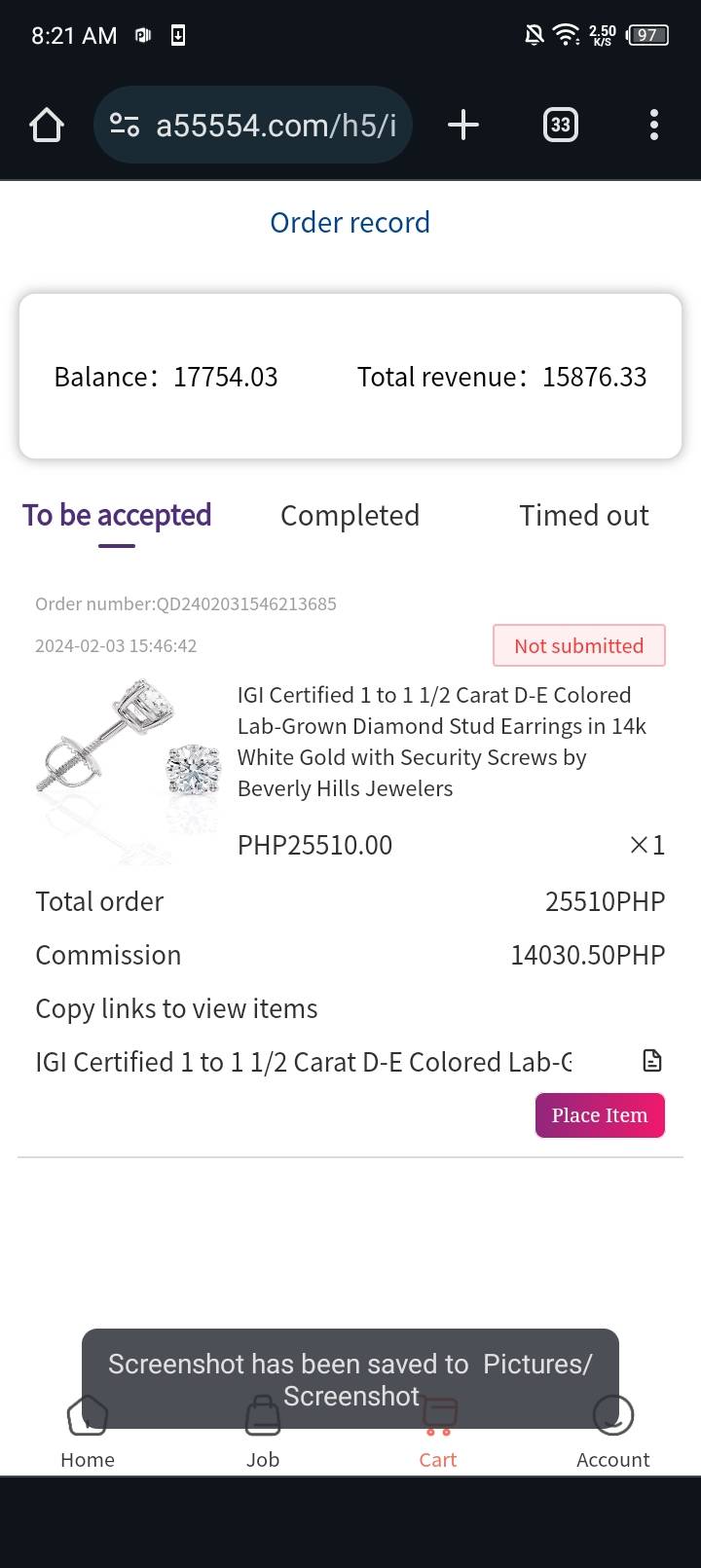Switch to the Completed tab
701x1568 pixels.
pos(350,516)
